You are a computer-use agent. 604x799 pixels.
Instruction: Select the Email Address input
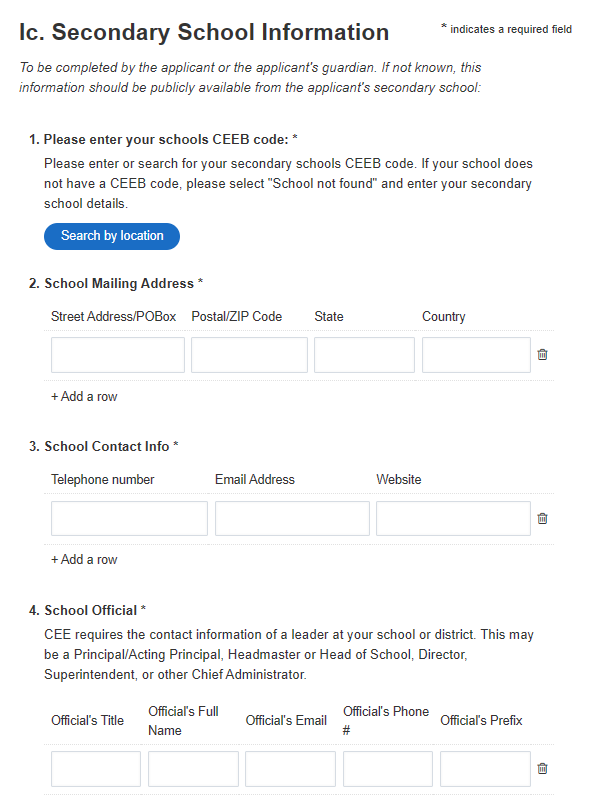[x=292, y=518]
